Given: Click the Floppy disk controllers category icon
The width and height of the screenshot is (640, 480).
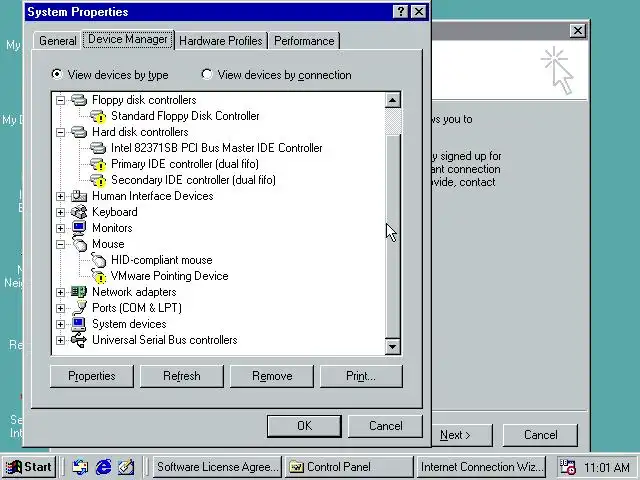Looking at the screenshot, I should [x=79, y=100].
